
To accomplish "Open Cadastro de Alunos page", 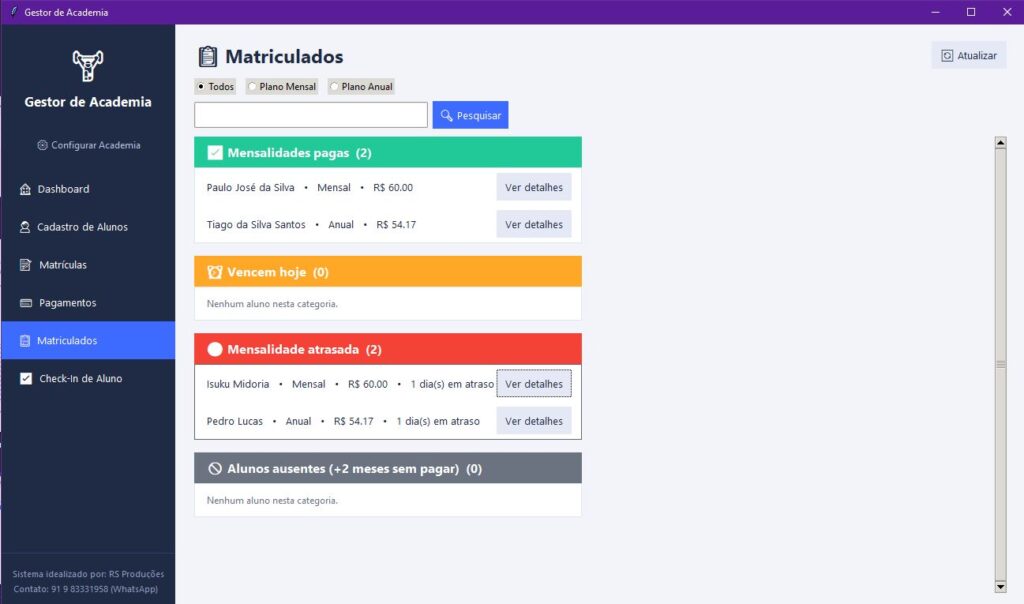I will tap(88, 227).
